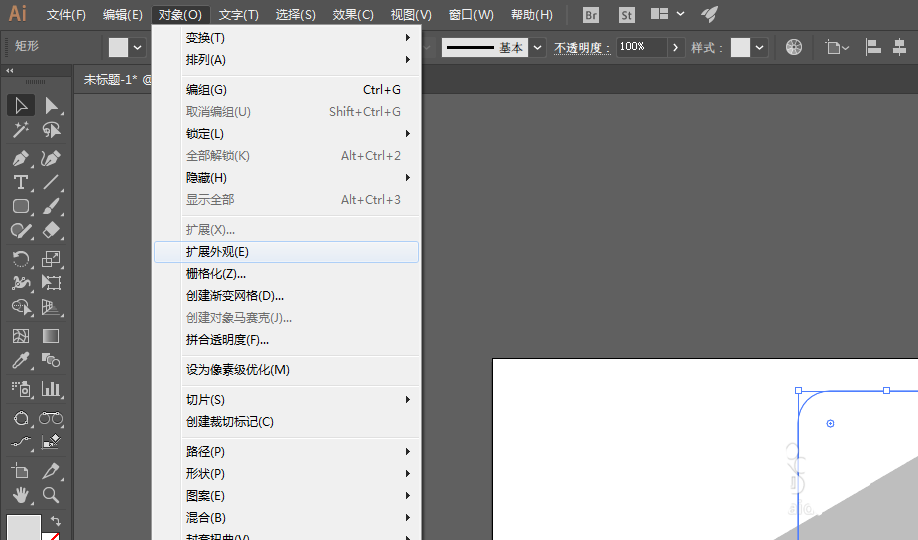918x540 pixels.
Task: Expand the 路径(P) submenu
Action: click(x=287, y=452)
